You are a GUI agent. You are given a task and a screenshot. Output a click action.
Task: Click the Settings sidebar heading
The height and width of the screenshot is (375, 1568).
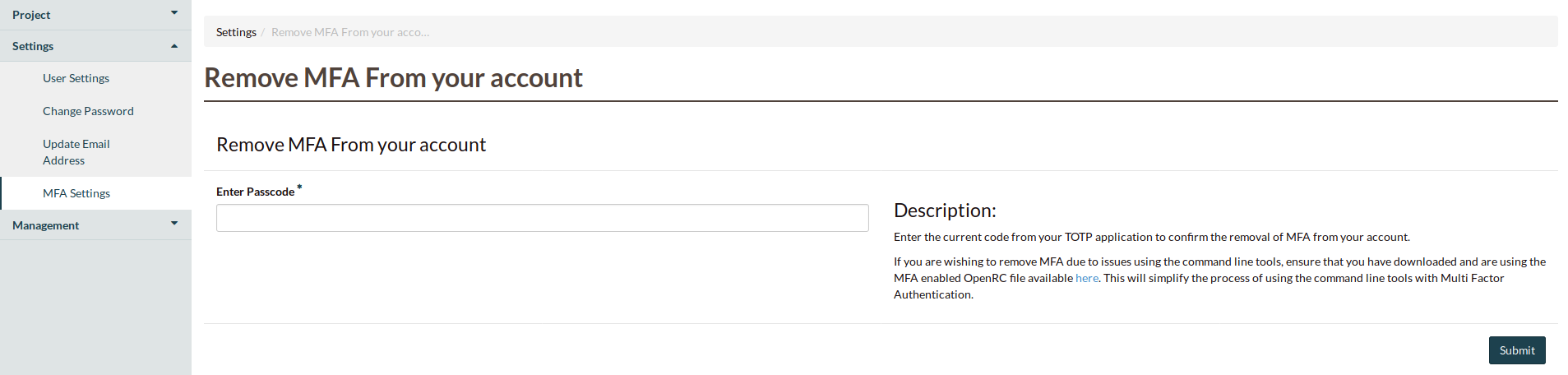pyautogui.click(x=95, y=46)
